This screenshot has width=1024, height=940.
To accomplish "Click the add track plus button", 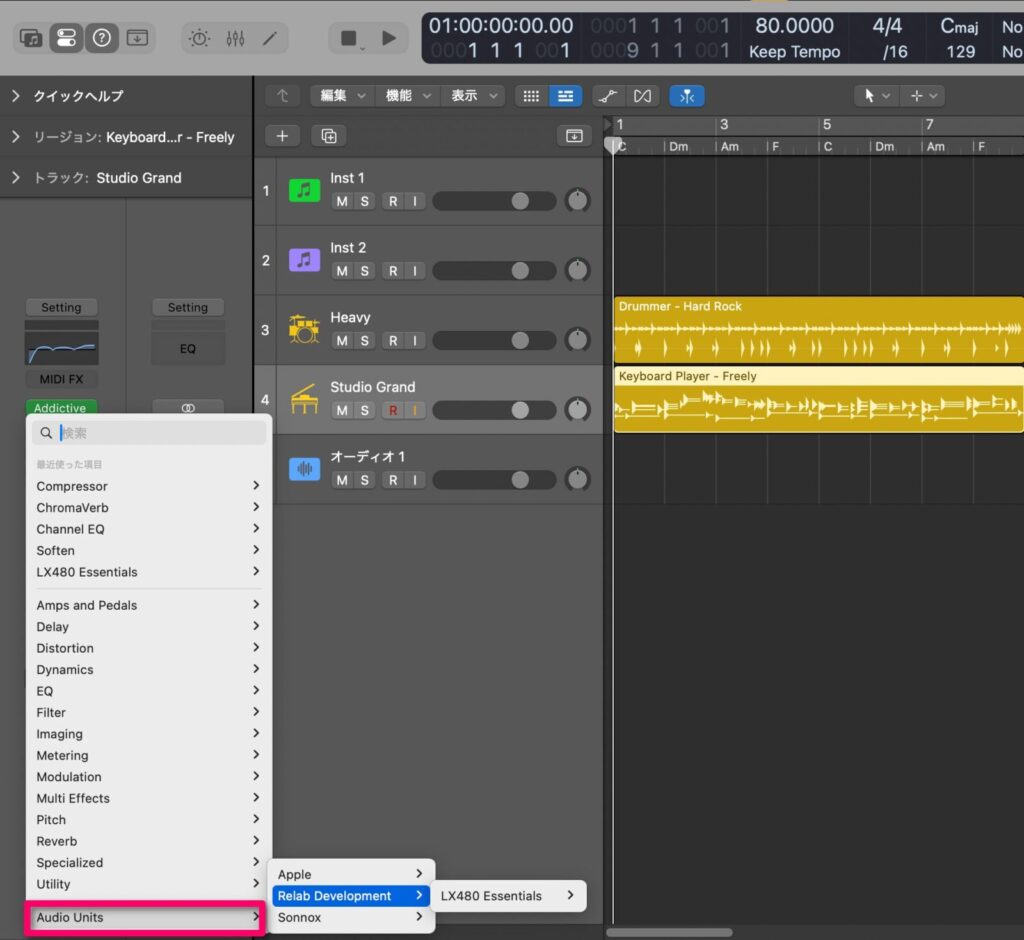I will (282, 136).
